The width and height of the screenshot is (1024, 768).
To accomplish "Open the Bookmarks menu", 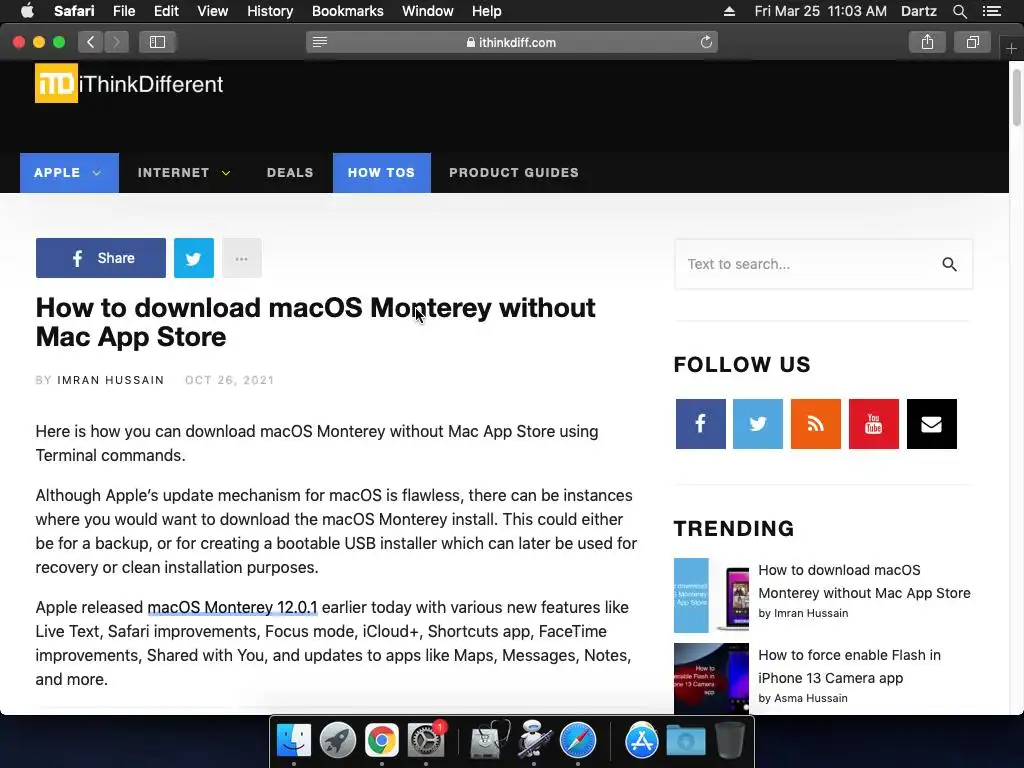I will tap(347, 11).
